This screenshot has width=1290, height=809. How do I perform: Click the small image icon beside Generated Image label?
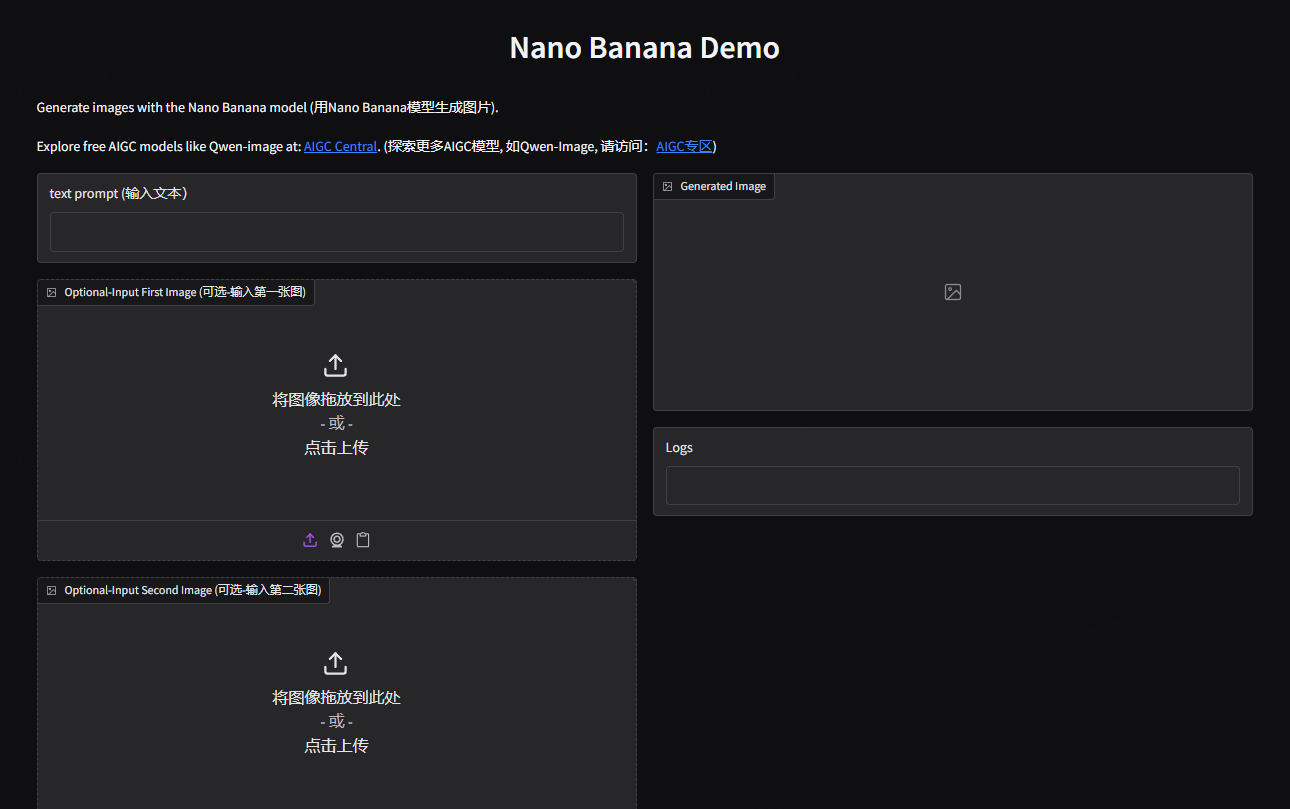coord(668,187)
